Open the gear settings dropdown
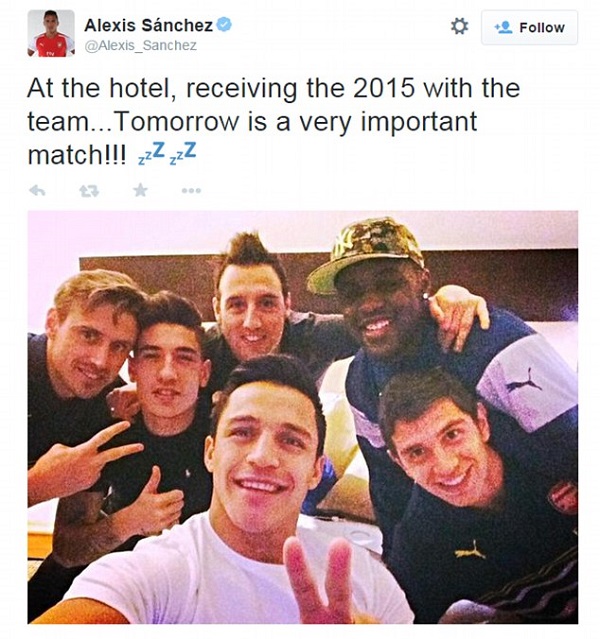Image resolution: width=600 pixels, height=639 pixels. [459, 27]
